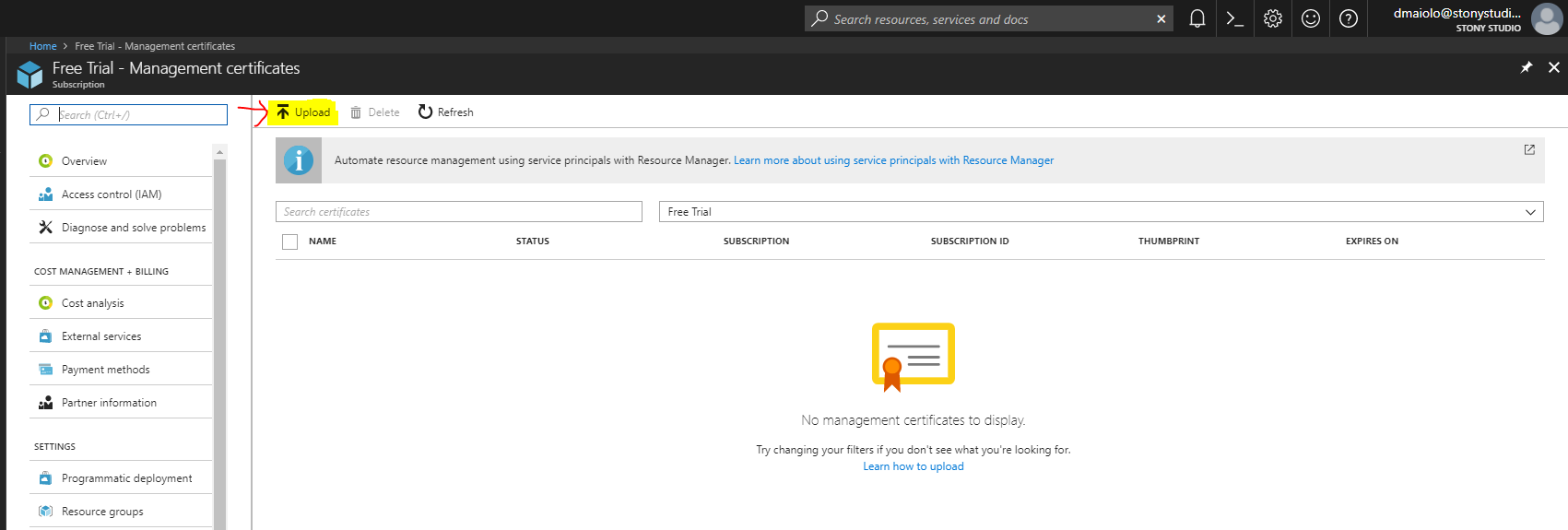Click the certificate illustration icon
Screen dimensions: 1568x530
point(913,357)
